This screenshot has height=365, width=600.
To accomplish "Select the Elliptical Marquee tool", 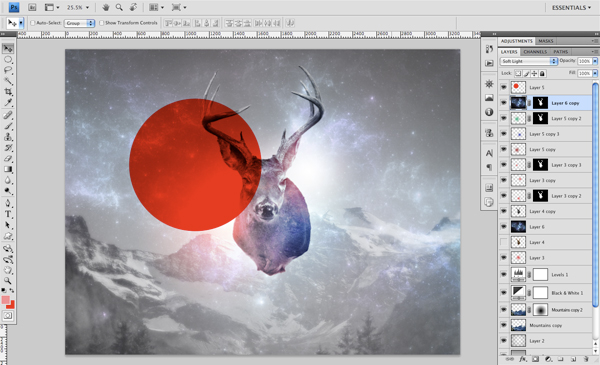I will pyautogui.click(x=8, y=60).
